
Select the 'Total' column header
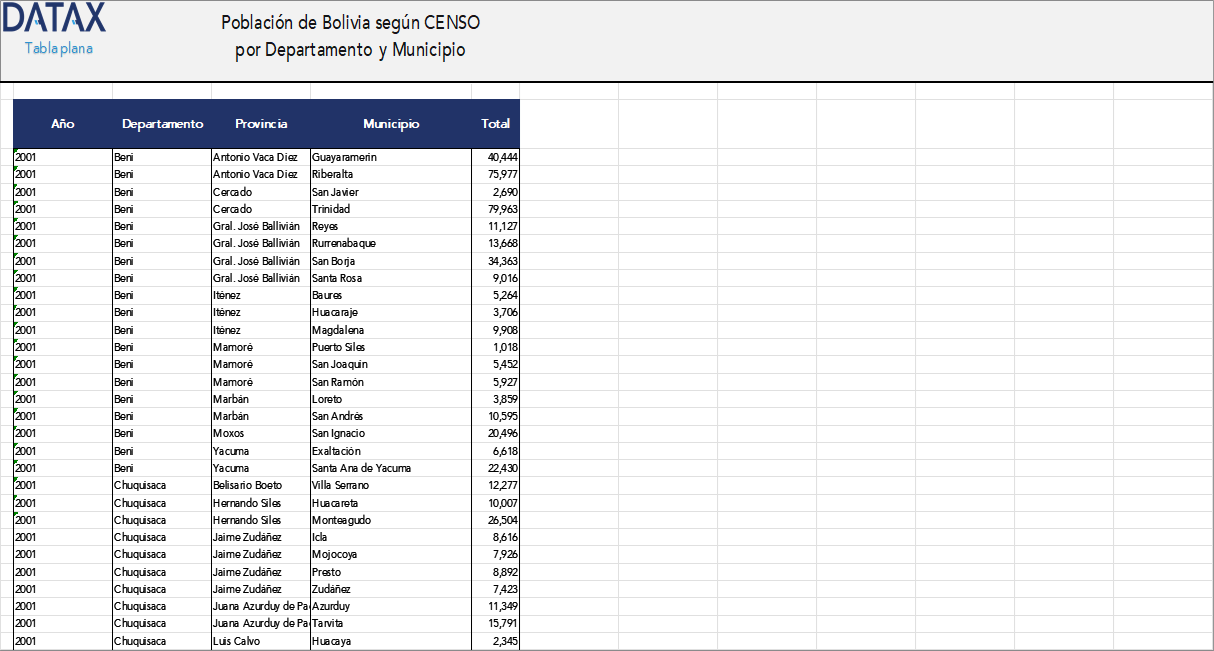click(x=495, y=124)
